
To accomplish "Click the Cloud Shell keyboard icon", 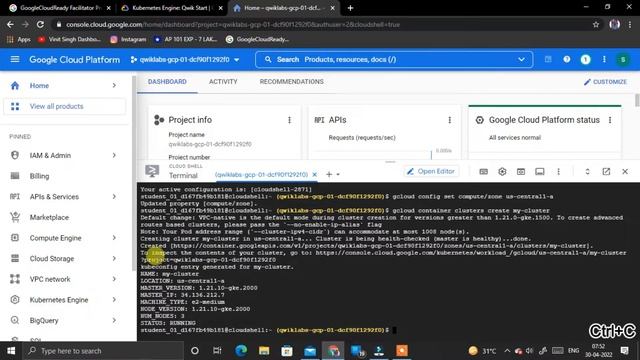I will pyautogui.click(x=484, y=172).
